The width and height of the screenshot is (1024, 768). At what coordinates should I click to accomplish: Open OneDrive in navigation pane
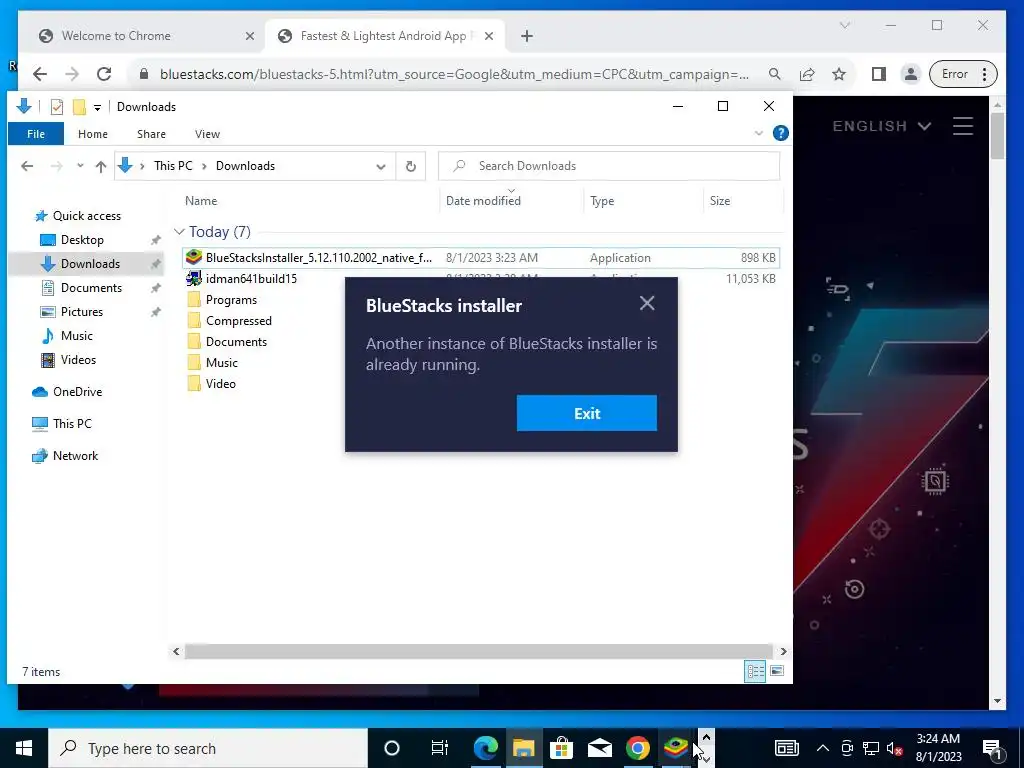(77, 392)
